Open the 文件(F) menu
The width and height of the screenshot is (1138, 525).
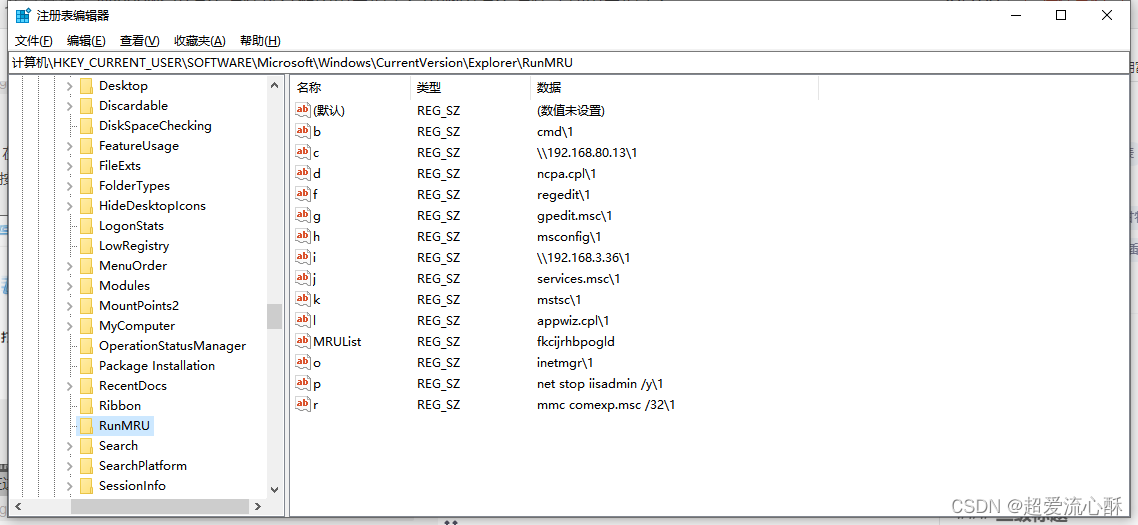(x=33, y=41)
